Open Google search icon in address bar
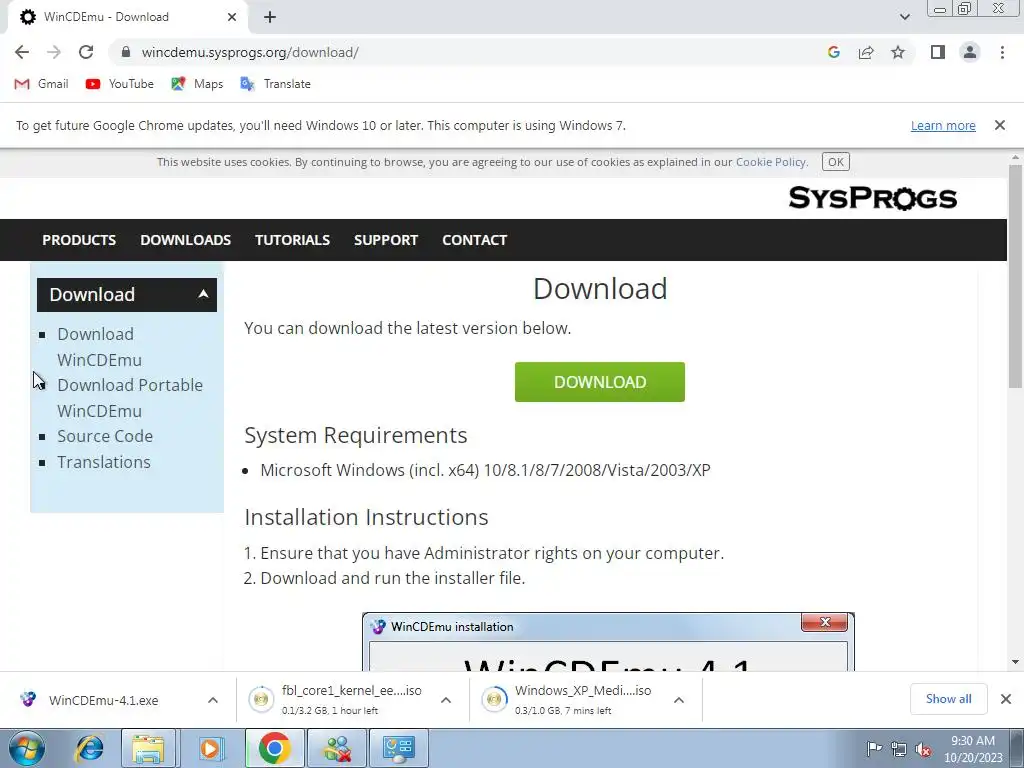Screen dimensions: 1024x768 [833, 52]
